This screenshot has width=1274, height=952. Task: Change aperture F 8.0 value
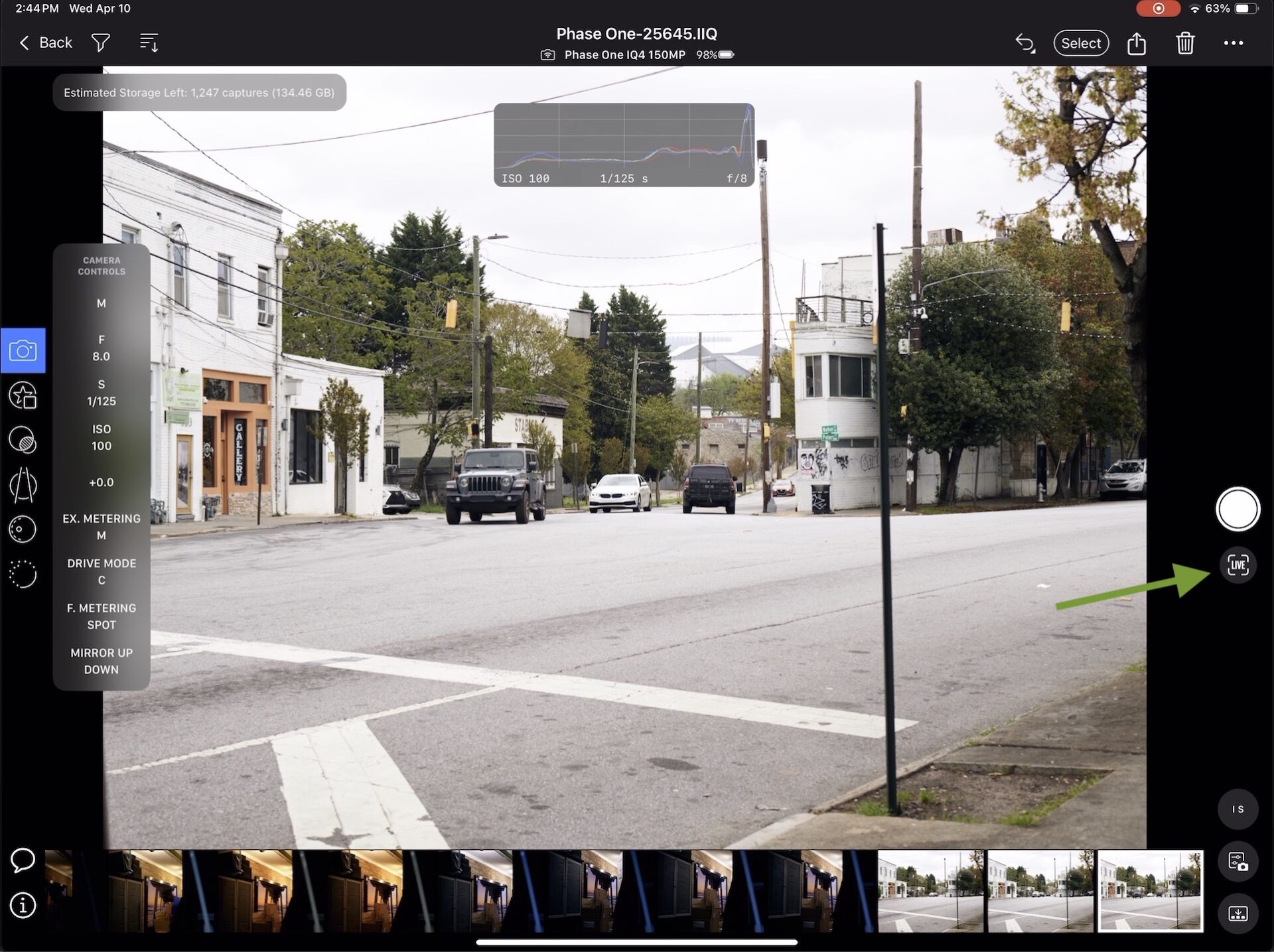coord(101,348)
